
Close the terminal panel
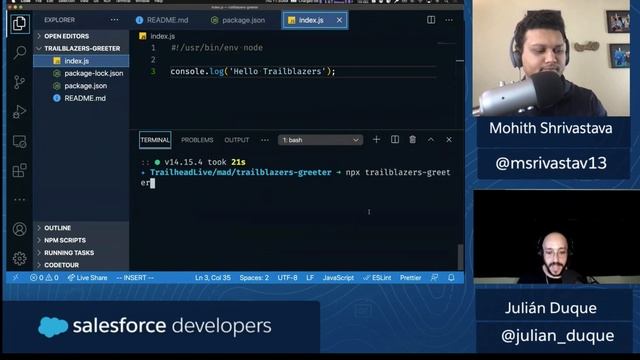coord(449,140)
